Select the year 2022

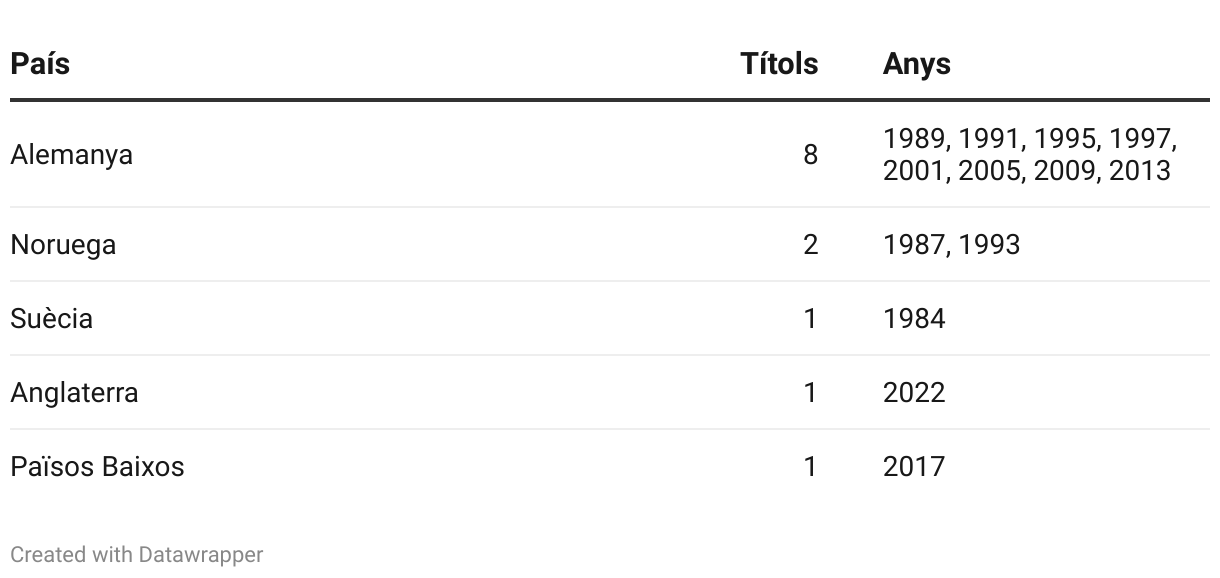[x=914, y=393]
